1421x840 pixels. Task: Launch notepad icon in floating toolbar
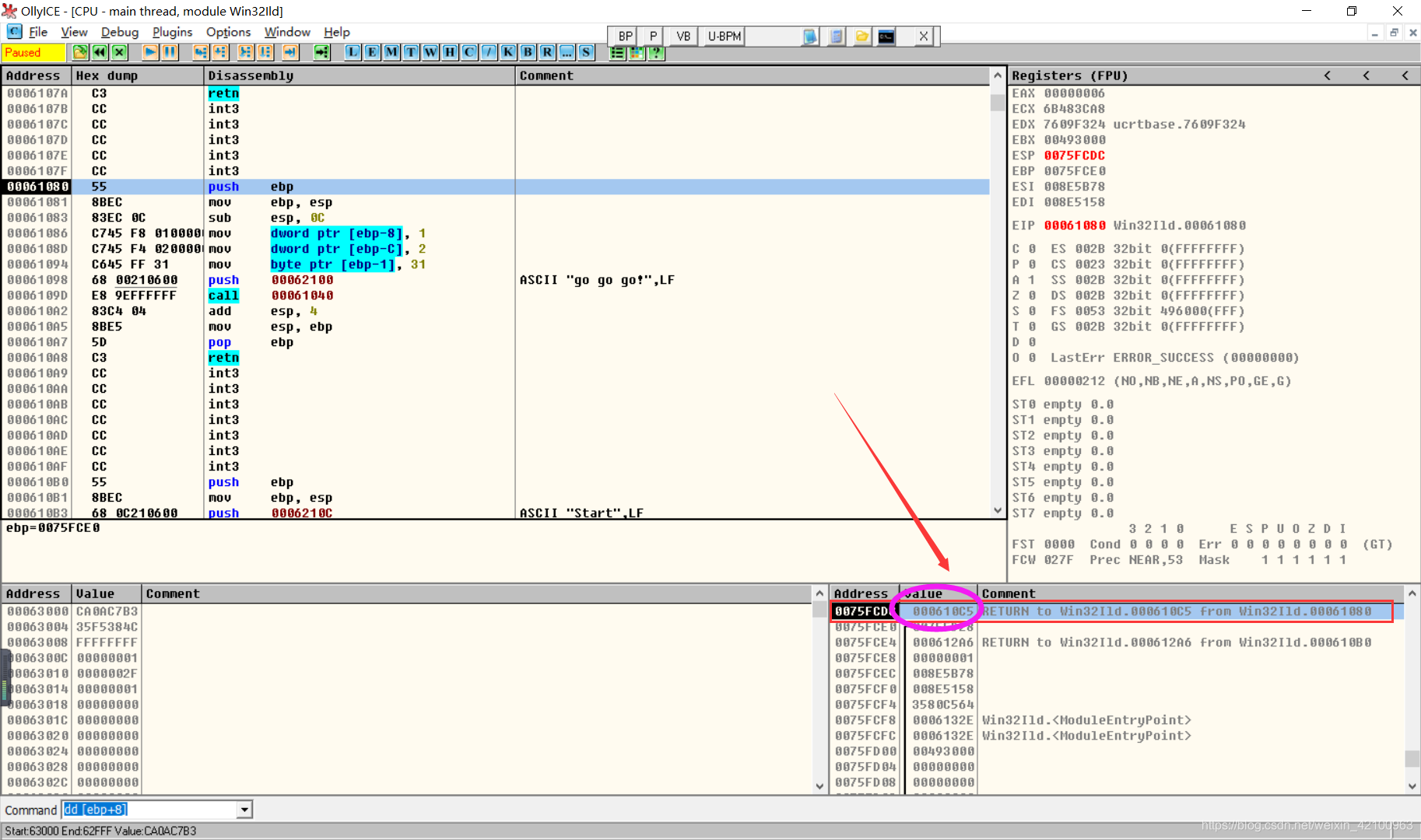tap(810, 36)
